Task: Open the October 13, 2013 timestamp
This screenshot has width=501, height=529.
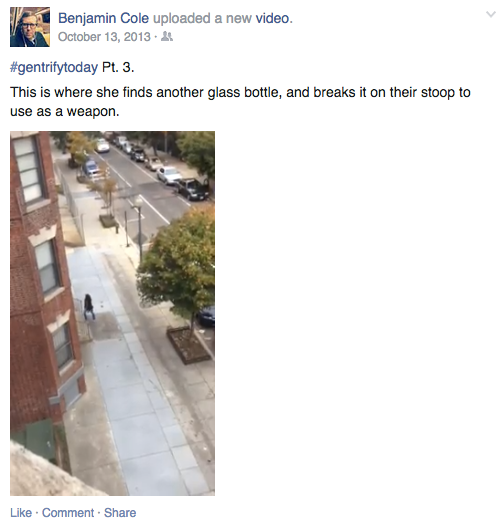Action: [104, 36]
